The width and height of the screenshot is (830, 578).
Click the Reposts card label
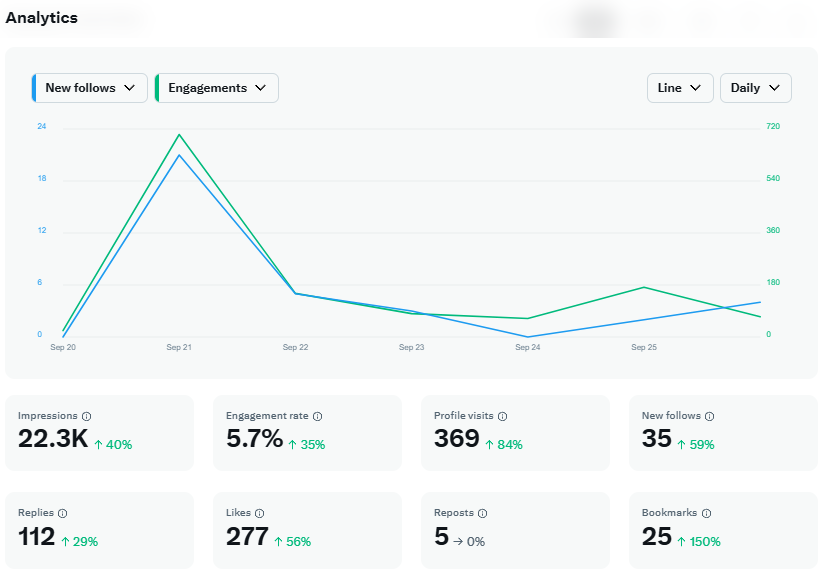454,513
